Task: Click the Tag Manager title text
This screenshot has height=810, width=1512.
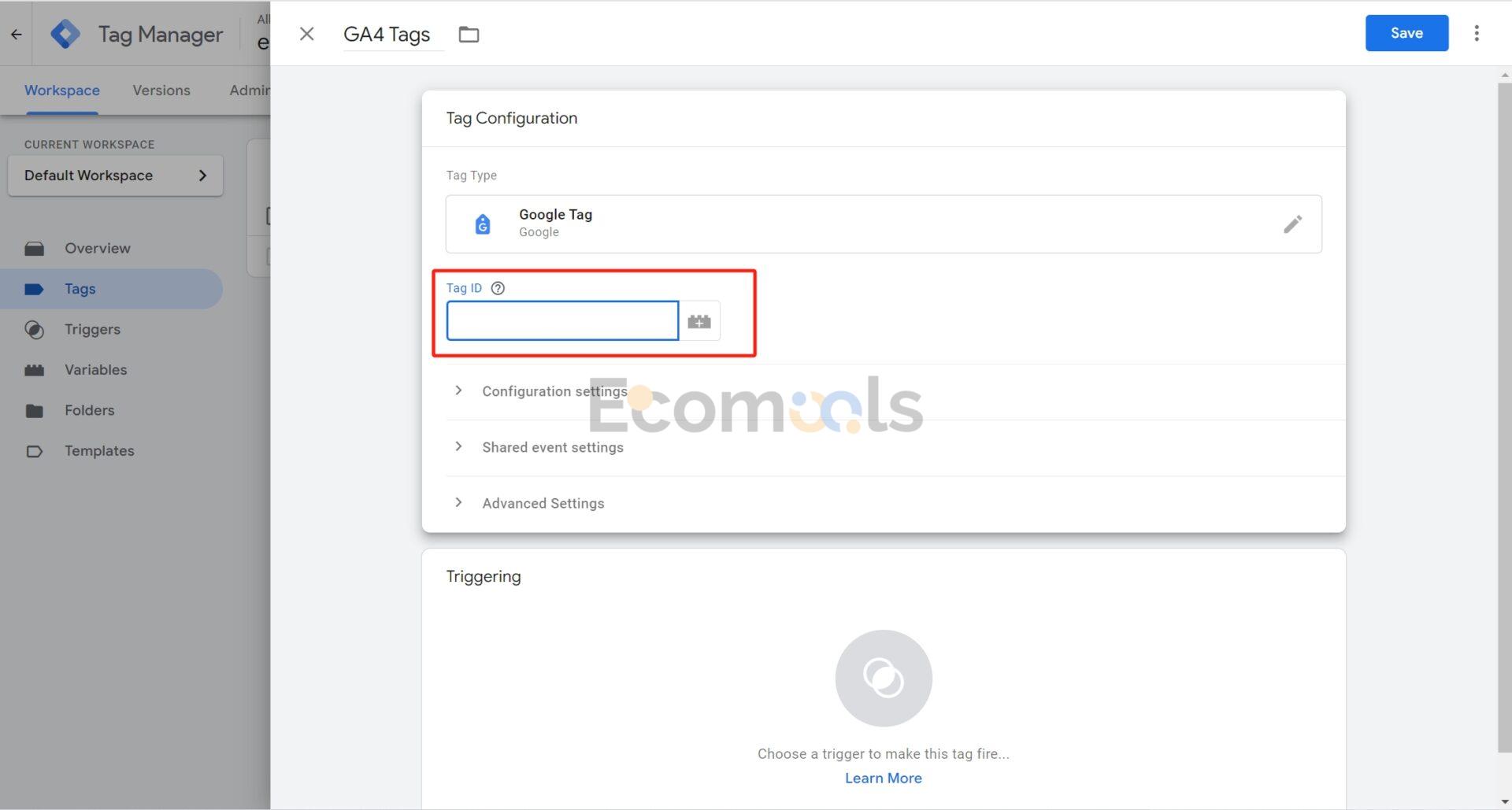Action: coord(161,35)
